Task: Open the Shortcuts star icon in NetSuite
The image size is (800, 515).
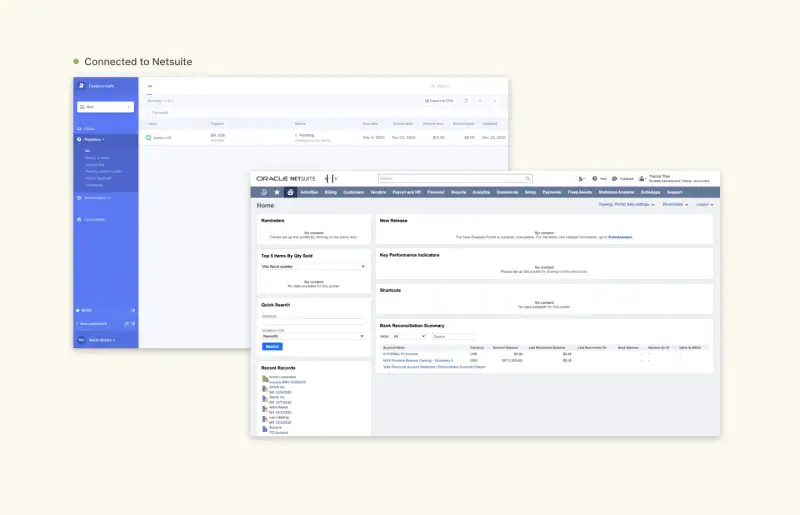Action: click(277, 192)
